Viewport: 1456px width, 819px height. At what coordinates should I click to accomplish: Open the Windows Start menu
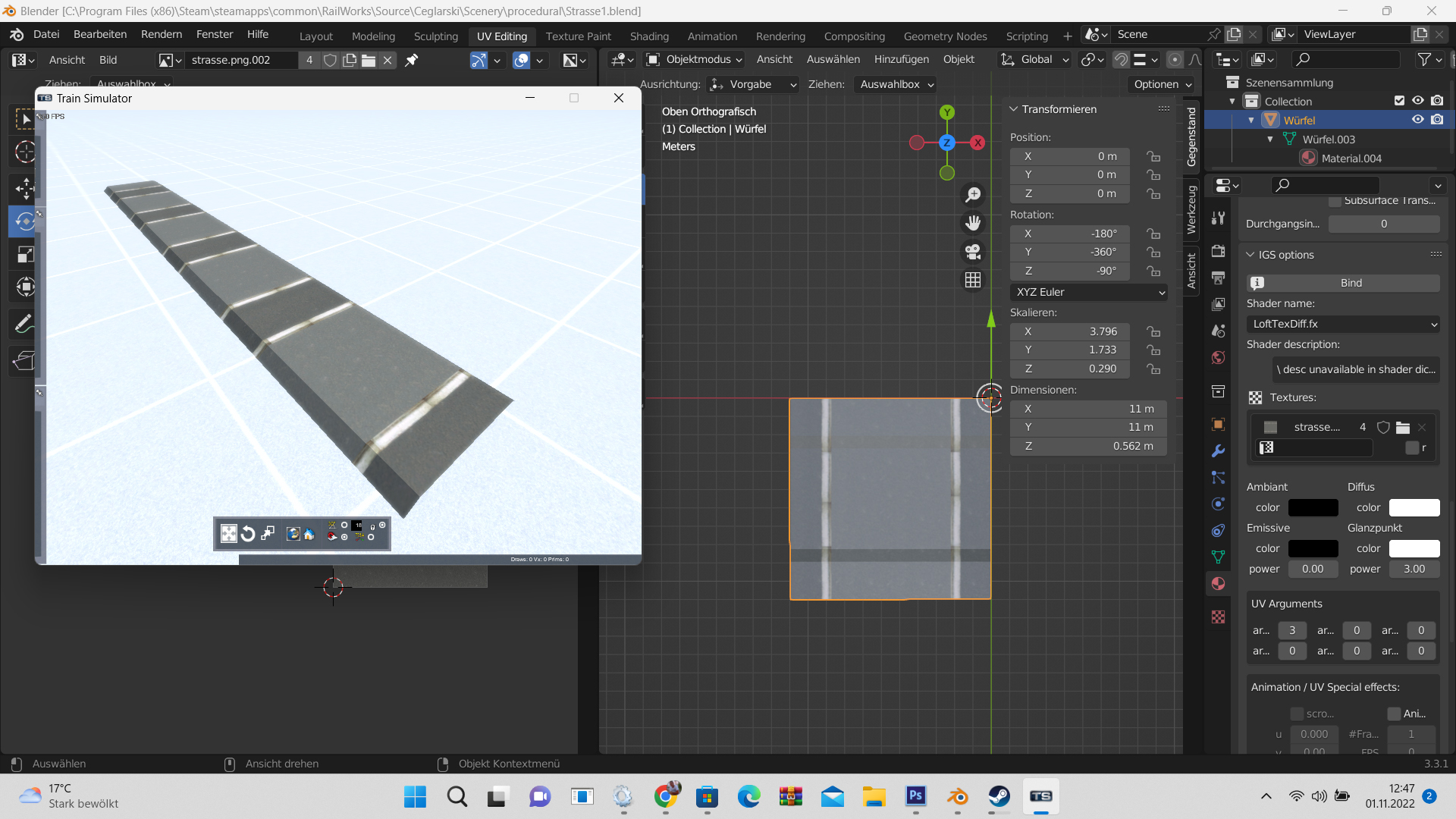coord(415,796)
